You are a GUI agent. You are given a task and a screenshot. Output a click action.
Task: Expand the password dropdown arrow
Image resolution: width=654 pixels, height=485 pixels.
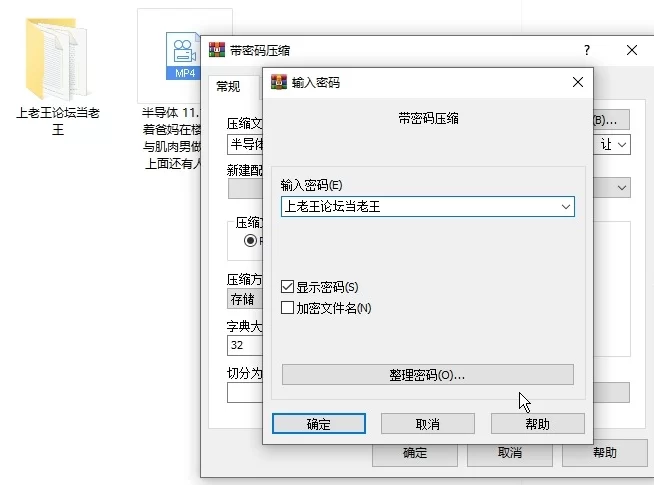(x=566, y=207)
